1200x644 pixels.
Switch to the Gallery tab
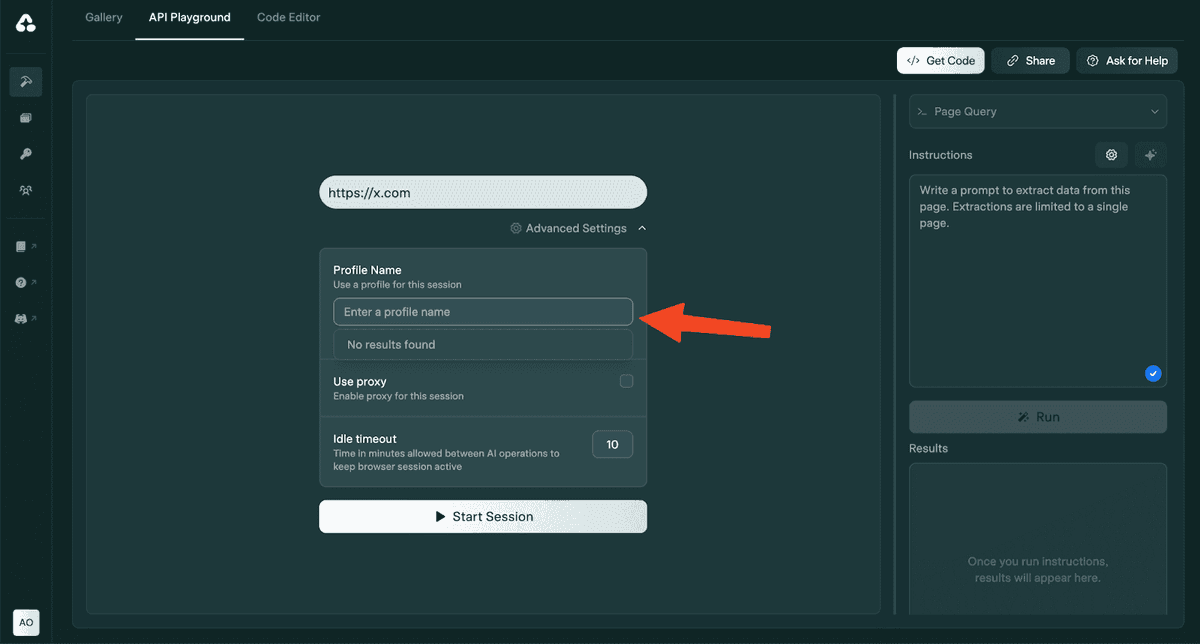pyautogui.click(x=104, y=17)
